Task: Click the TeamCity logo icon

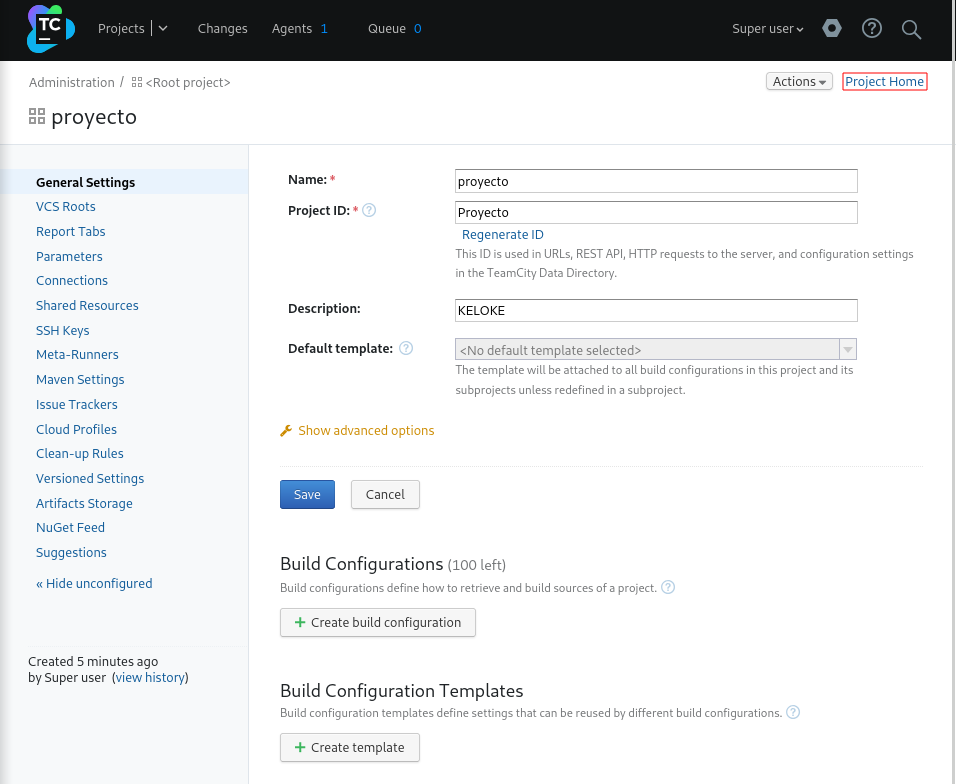Action: tap(51, 29)
